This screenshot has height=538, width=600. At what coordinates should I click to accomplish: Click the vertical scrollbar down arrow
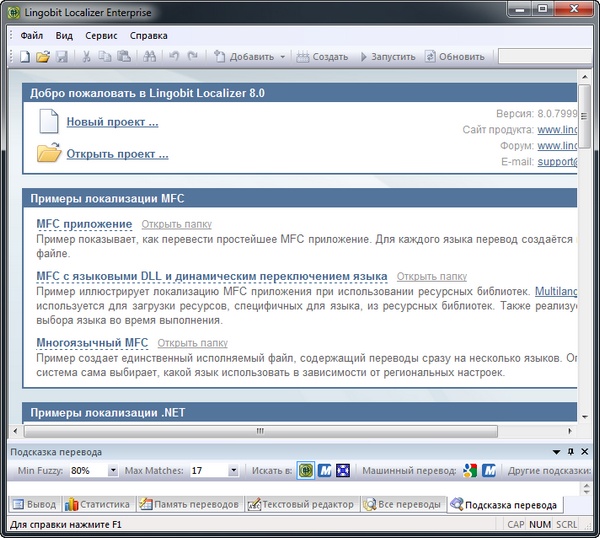[x=585, y=417]
